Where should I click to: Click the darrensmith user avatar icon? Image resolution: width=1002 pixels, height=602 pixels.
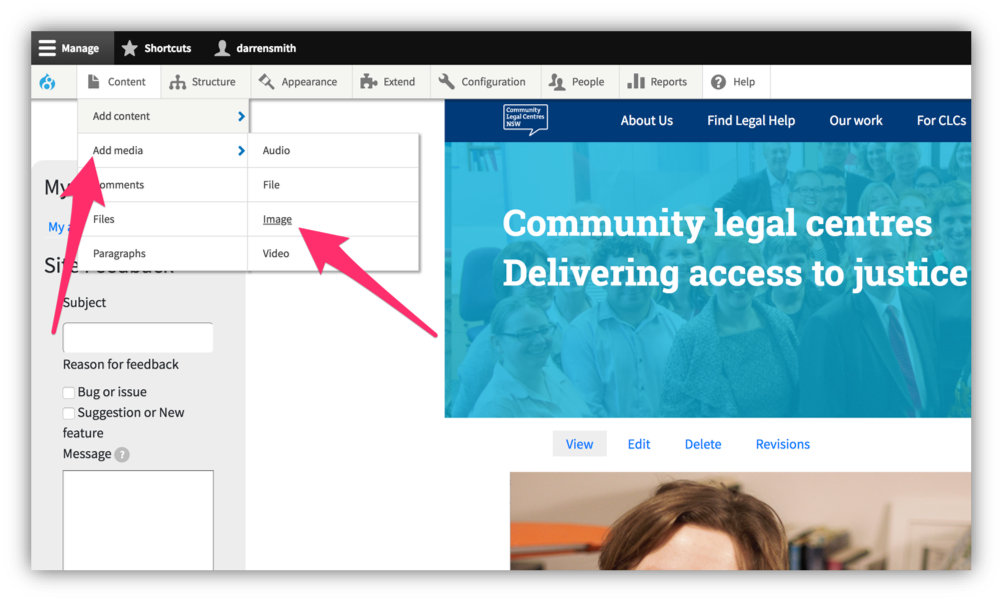(222, 48)
